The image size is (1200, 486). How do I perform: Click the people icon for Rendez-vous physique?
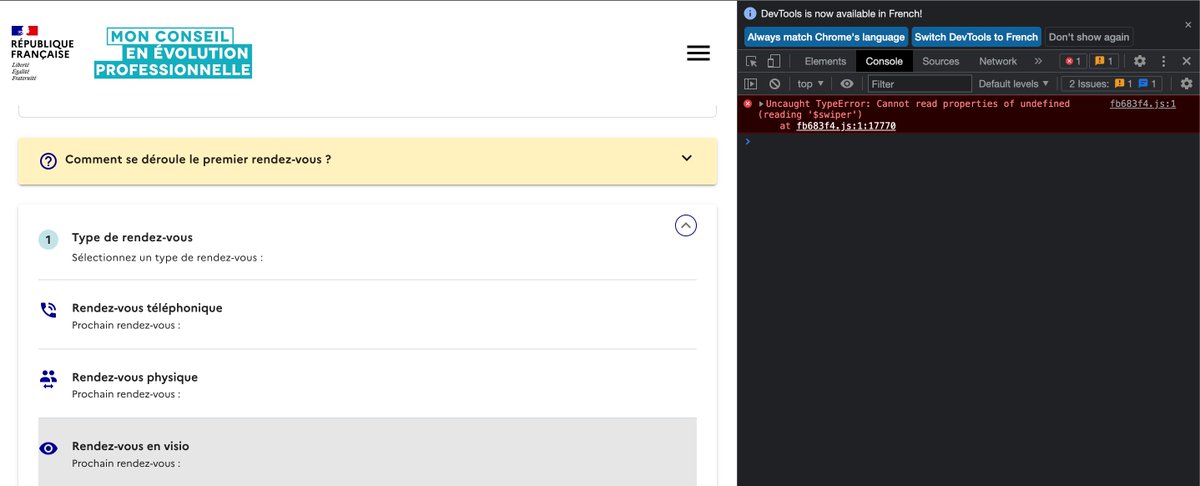(48, 379)
